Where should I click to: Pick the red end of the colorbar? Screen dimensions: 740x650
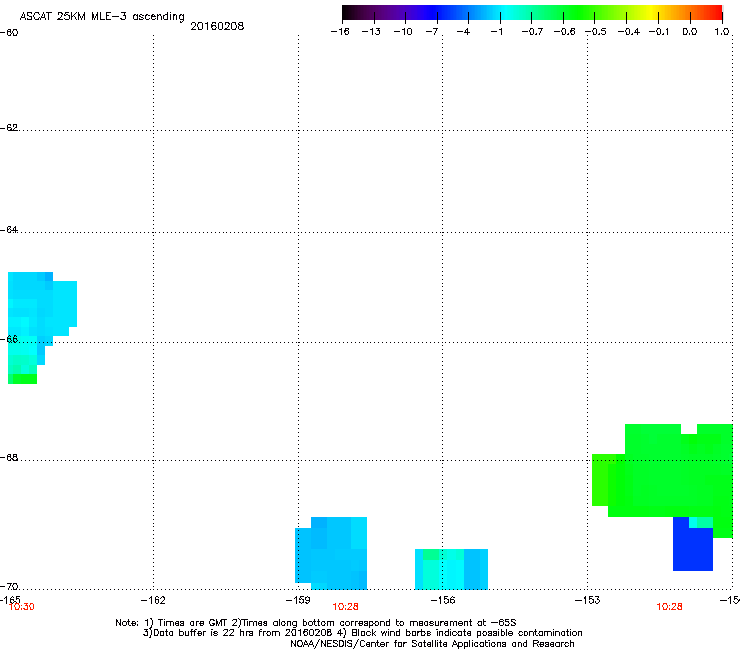pyautogui.click(x=715, y=13)
